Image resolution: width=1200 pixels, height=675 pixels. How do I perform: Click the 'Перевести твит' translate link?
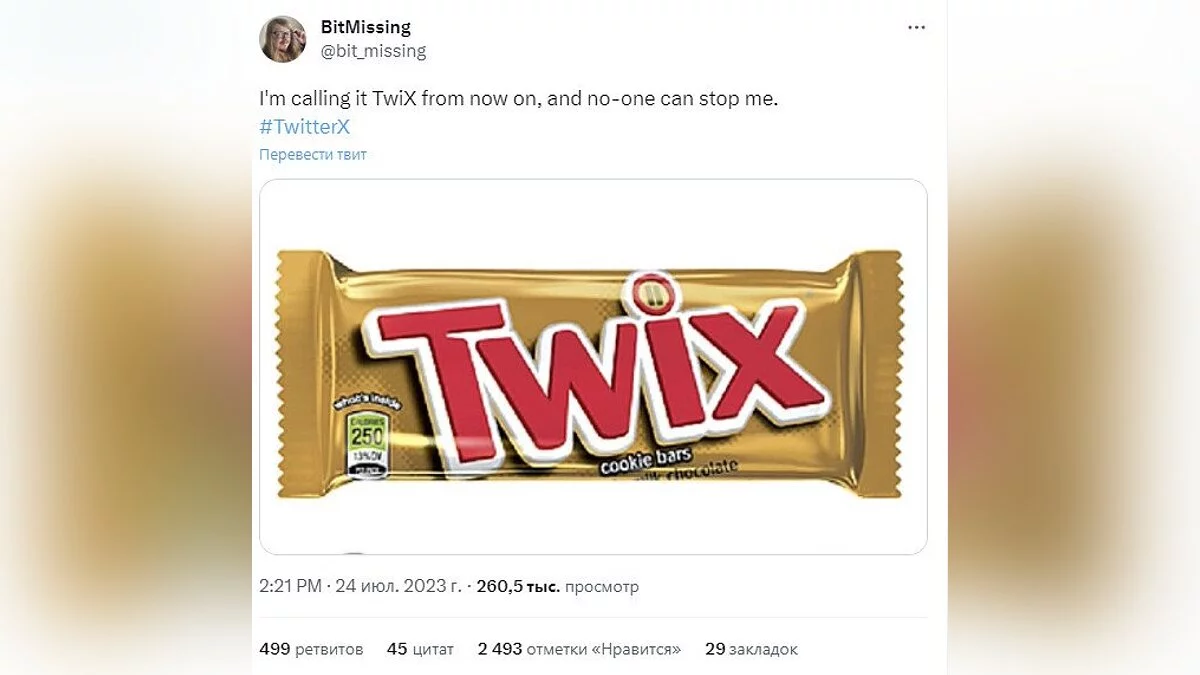pyautogui.click(x=313, y=155)
